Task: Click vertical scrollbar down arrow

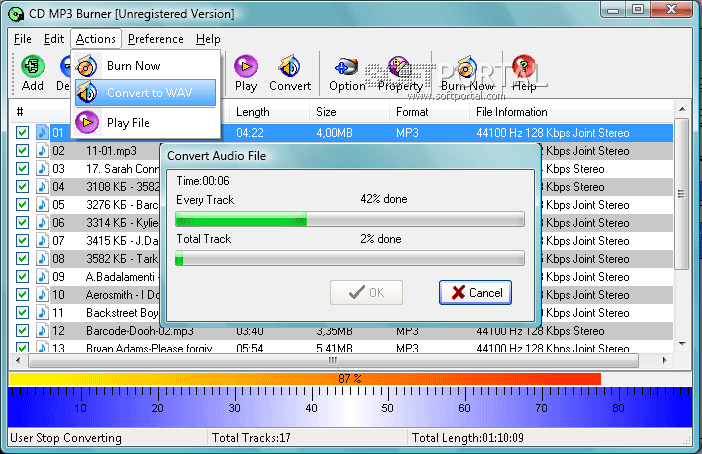Action: coord(682,344)
